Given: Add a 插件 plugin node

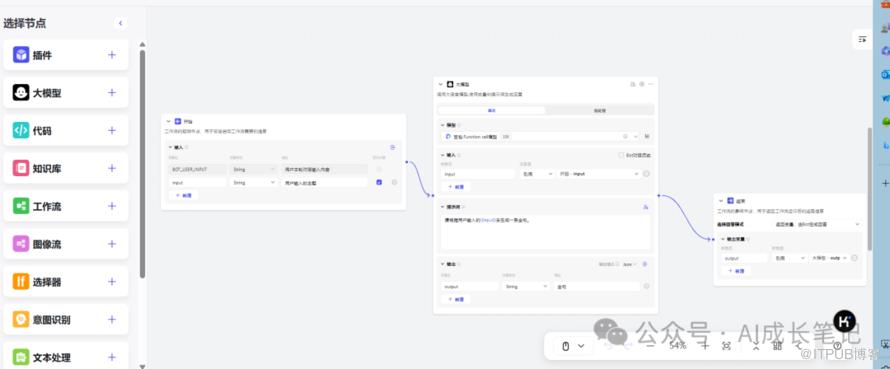Looking at the screenshot, I should point(112,55).
